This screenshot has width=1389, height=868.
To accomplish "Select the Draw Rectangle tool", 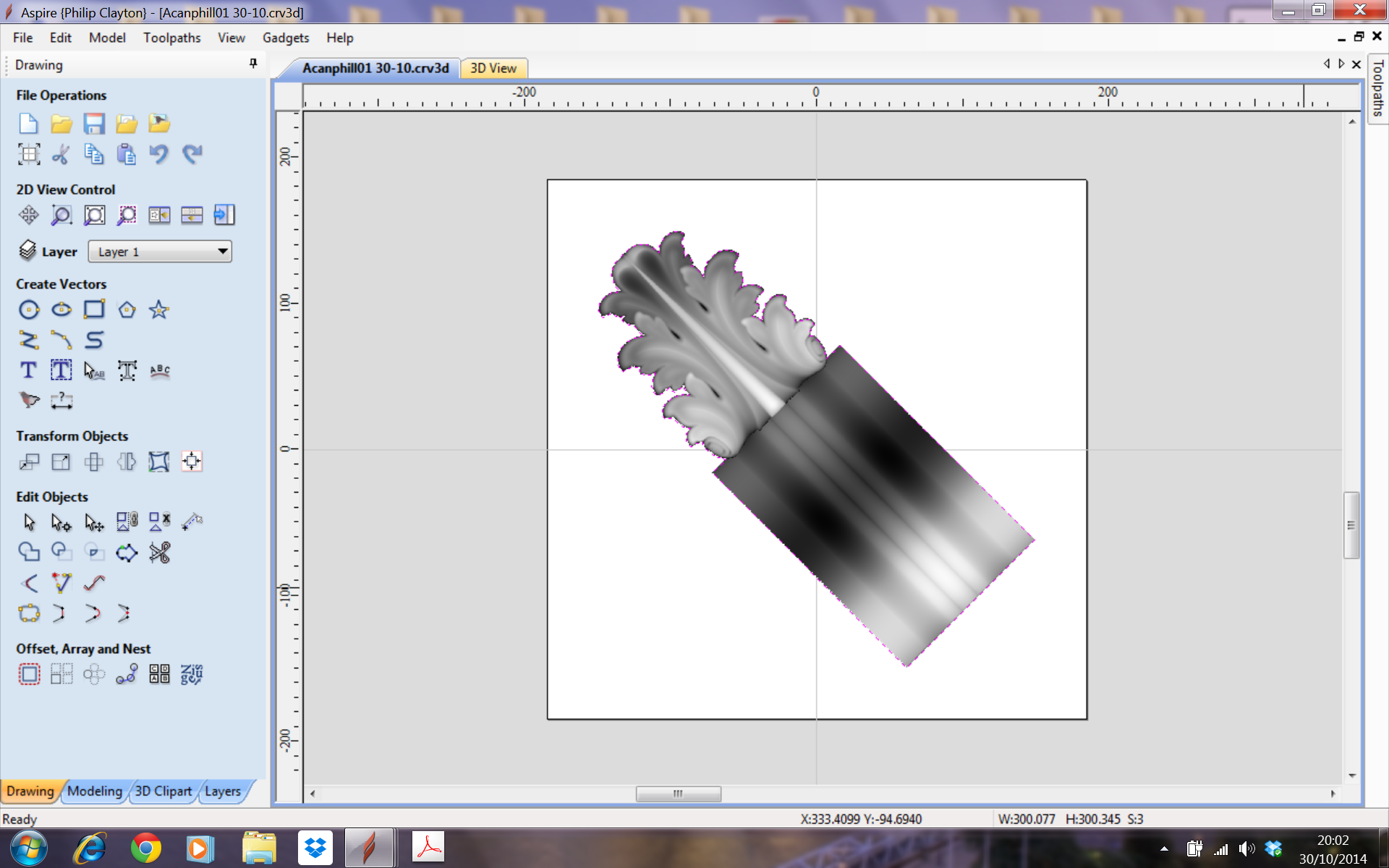I will pyautogui.click(x=94, y=310).
